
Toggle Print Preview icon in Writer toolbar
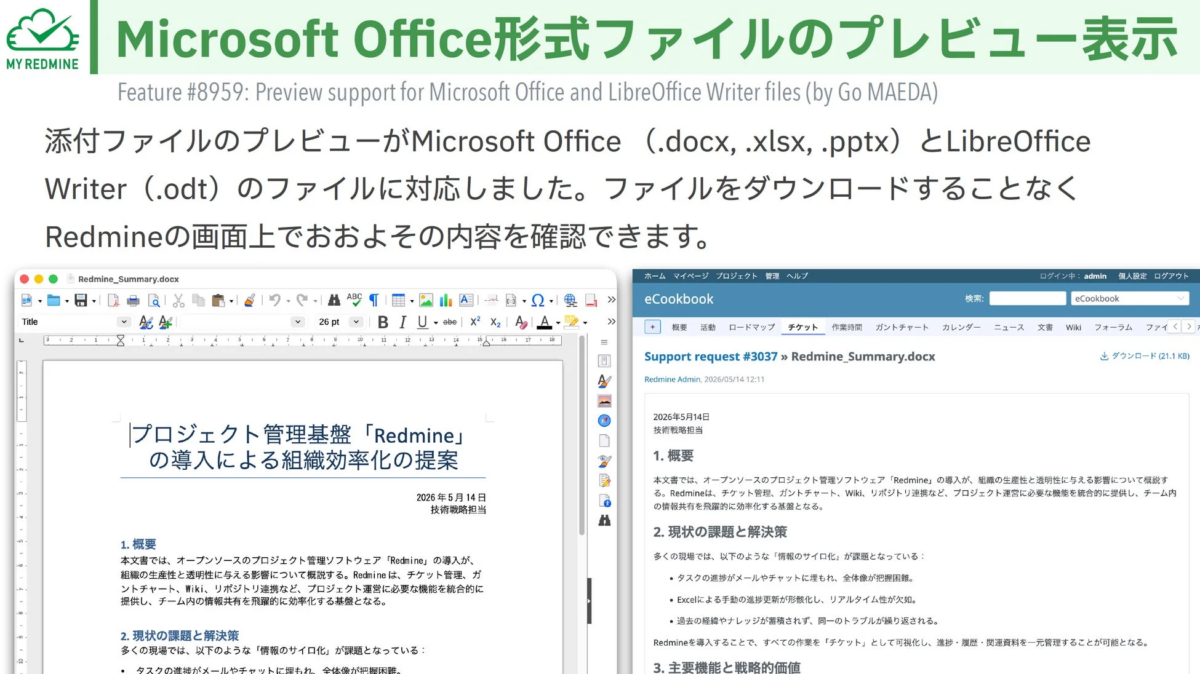coord(154,299)
